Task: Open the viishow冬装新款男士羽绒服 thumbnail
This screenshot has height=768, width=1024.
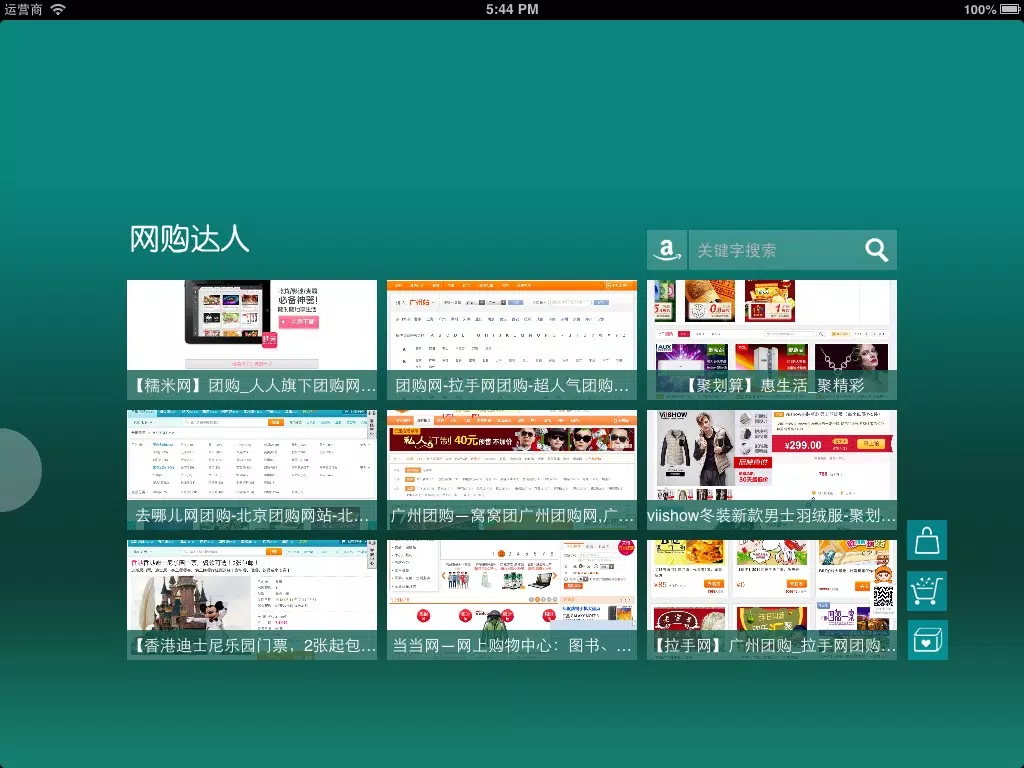Action: click(771, 470)
